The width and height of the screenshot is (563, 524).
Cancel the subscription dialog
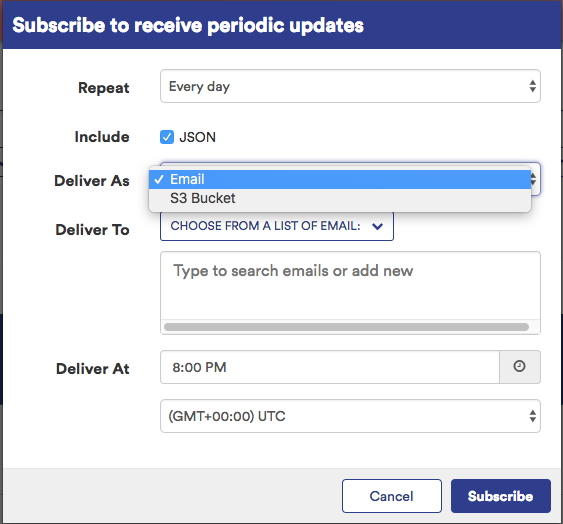point(392,496)
